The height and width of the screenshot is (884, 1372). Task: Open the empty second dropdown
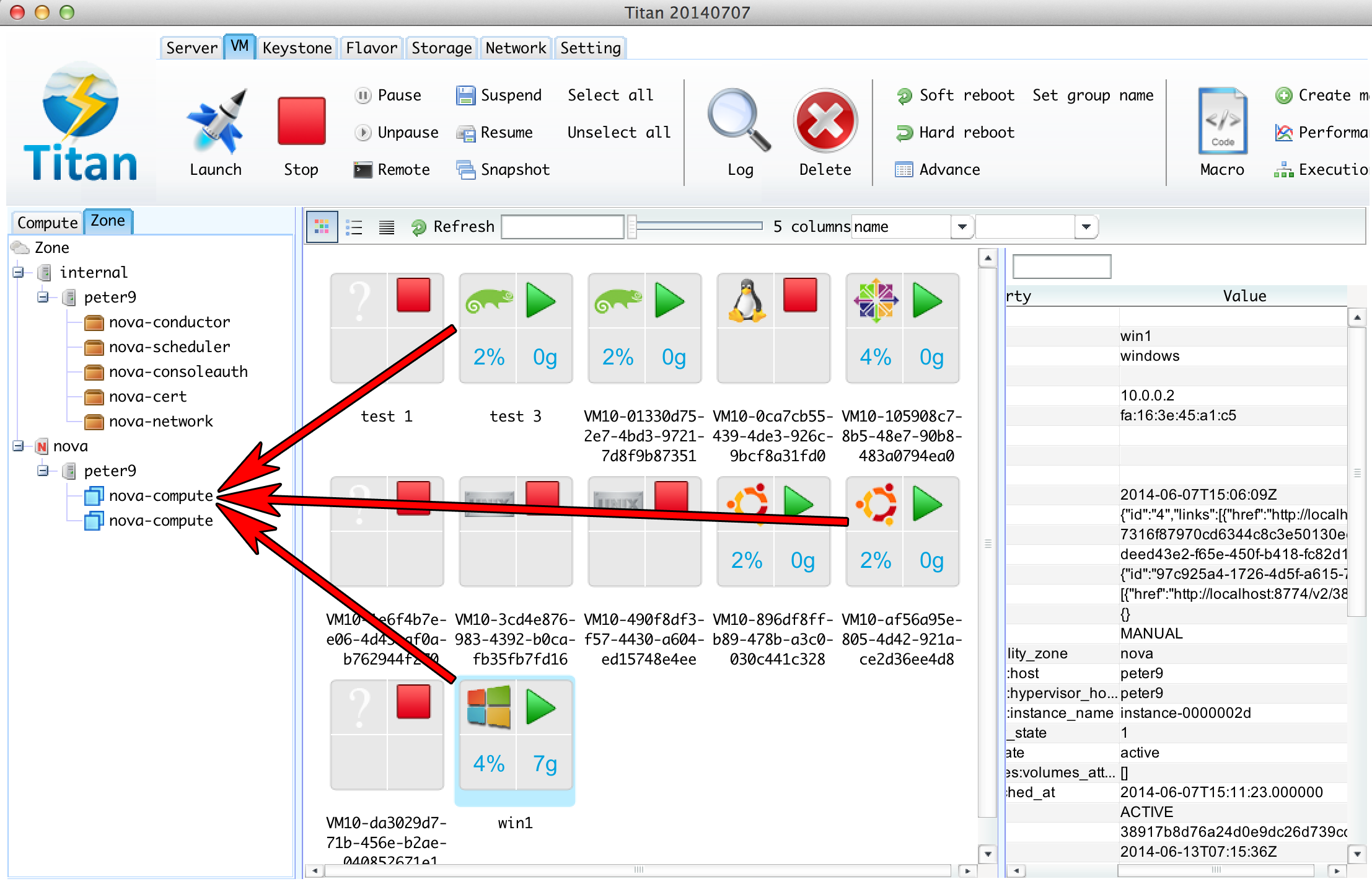1086,227
